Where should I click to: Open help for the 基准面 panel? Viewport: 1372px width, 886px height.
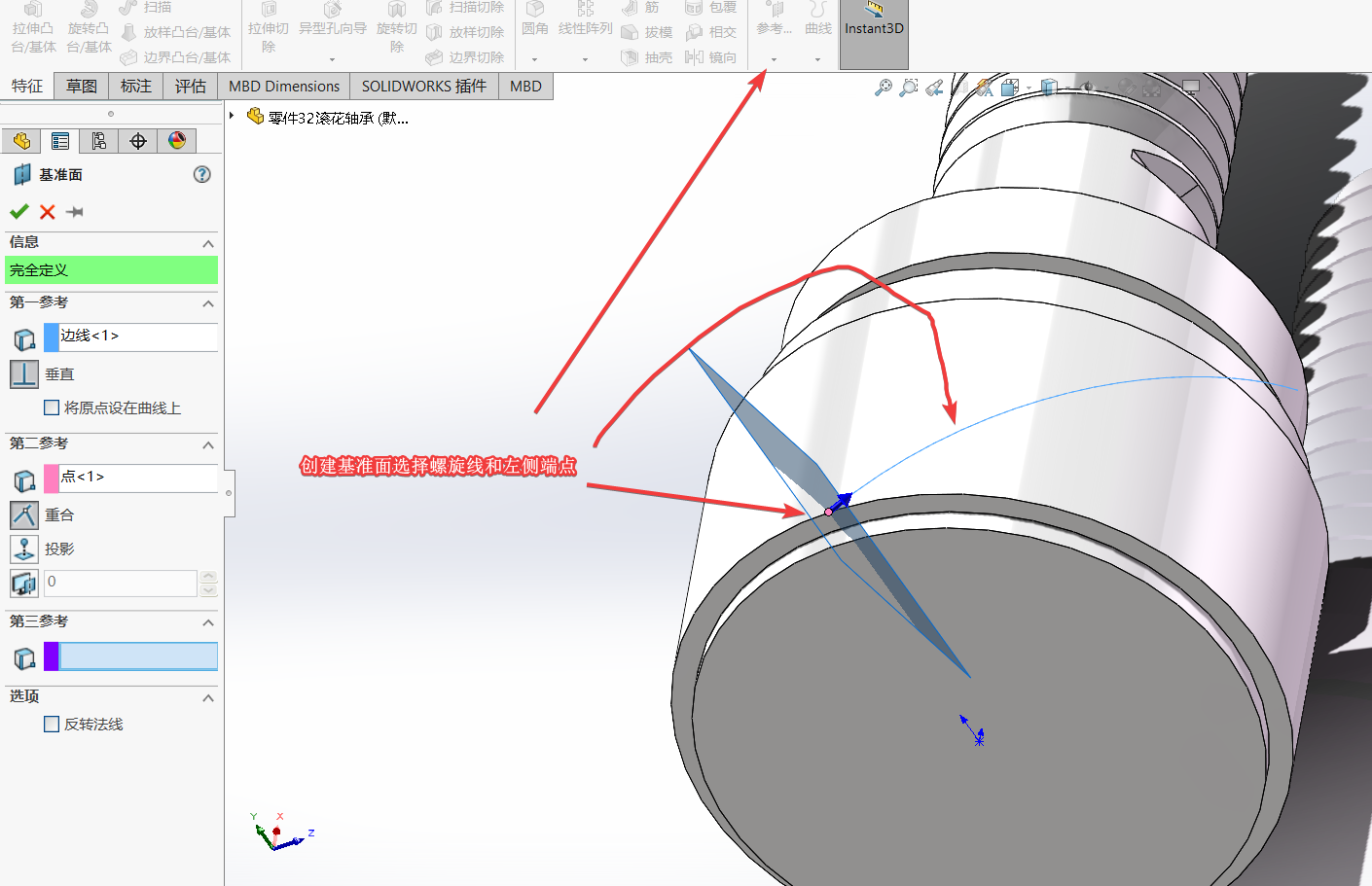click(x=201, y=174)
